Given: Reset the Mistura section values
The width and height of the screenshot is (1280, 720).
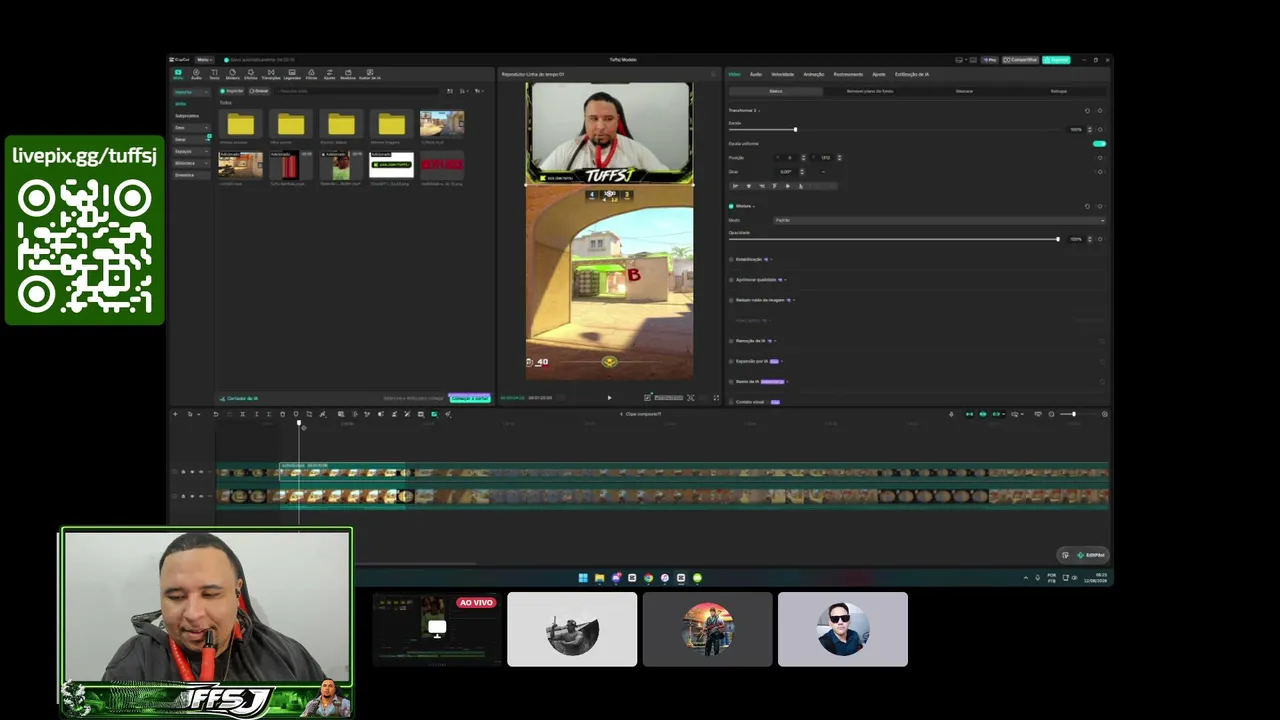Looking at the screenshot, I should click(x=1087, y=206).
